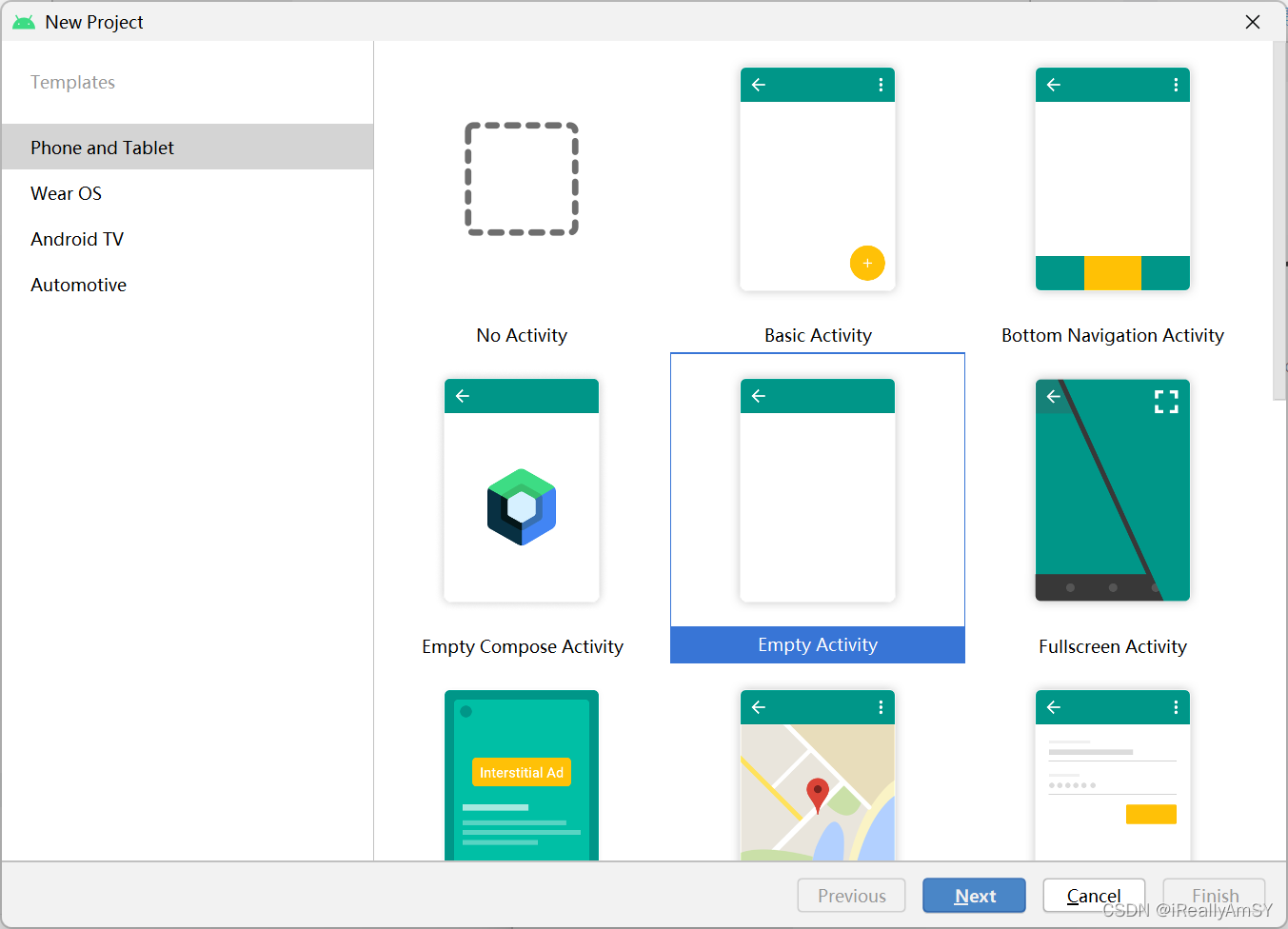Image resolution: width=1288 pixels, height=929 pixels.
Task: Click the Jetpack Compose logo icon
Action: tap(522, 506)
